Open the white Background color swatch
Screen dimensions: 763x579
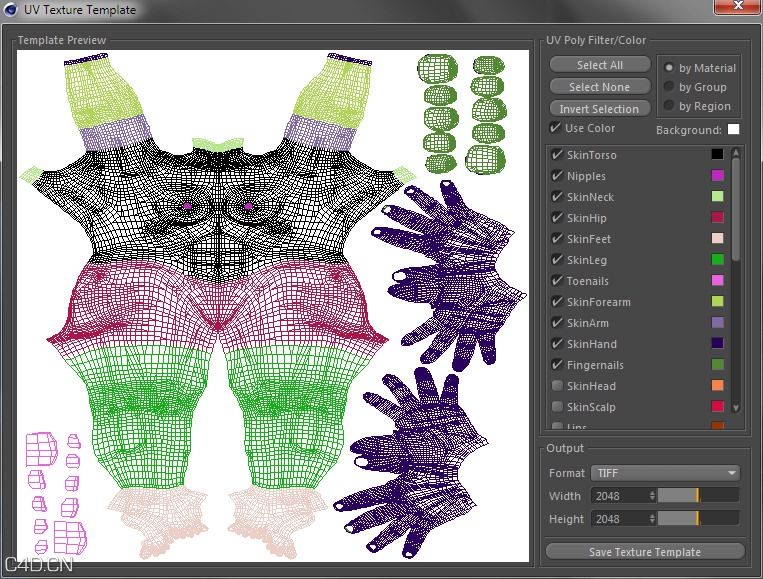[x=733, y=130]
